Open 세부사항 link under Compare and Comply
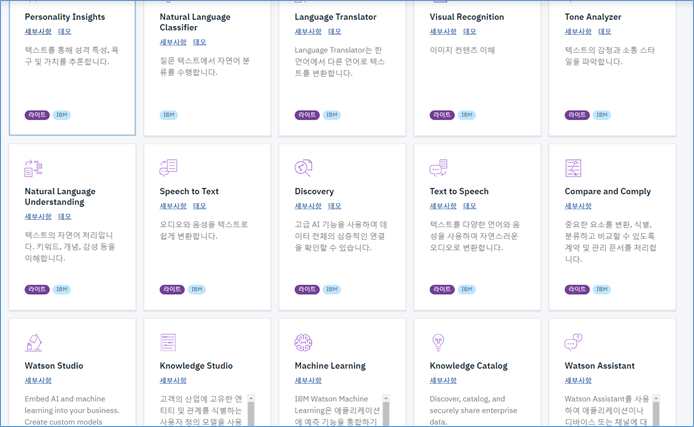 click(578, 206)
